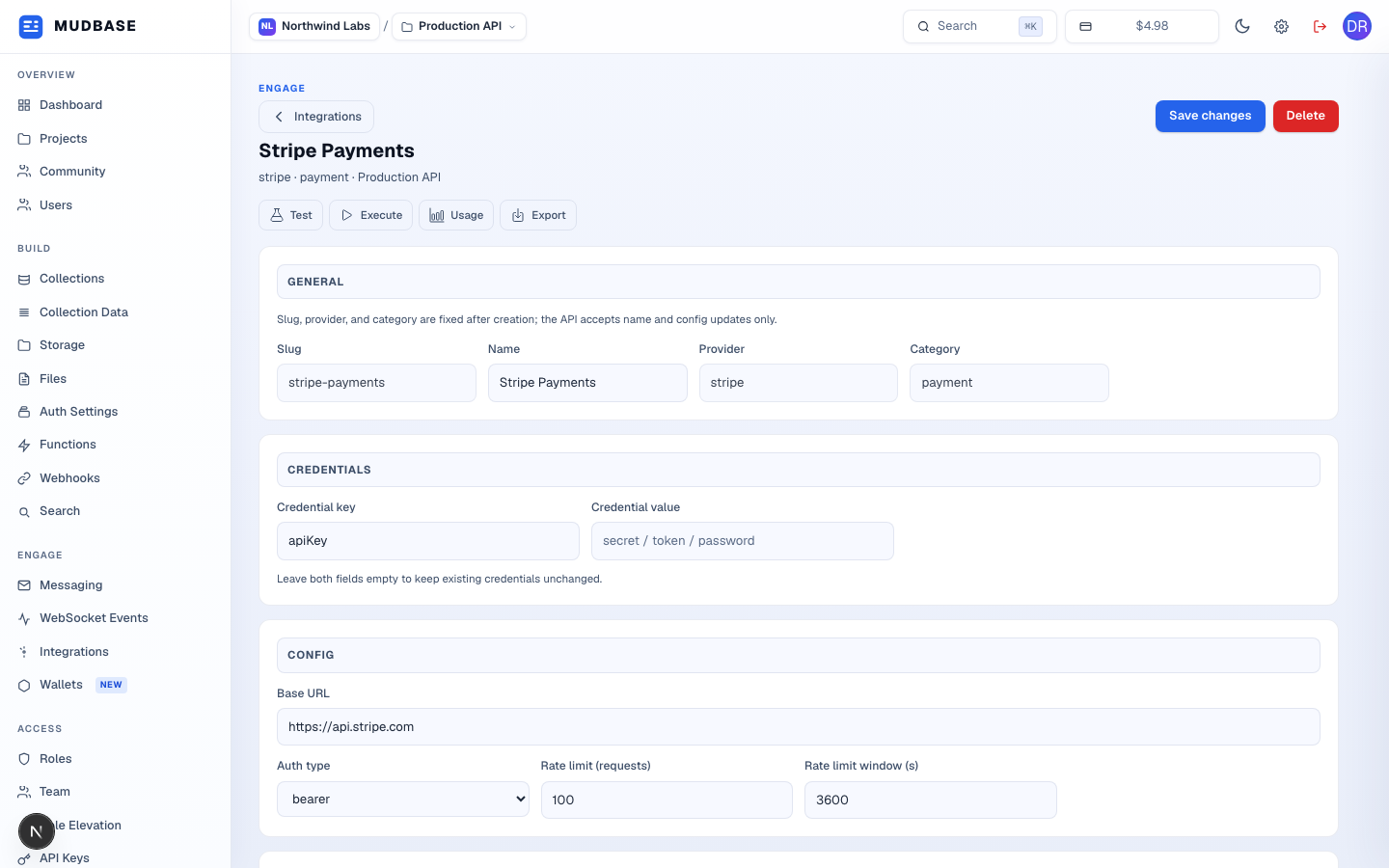Click the CONFIG section header

tap(799, 655)
